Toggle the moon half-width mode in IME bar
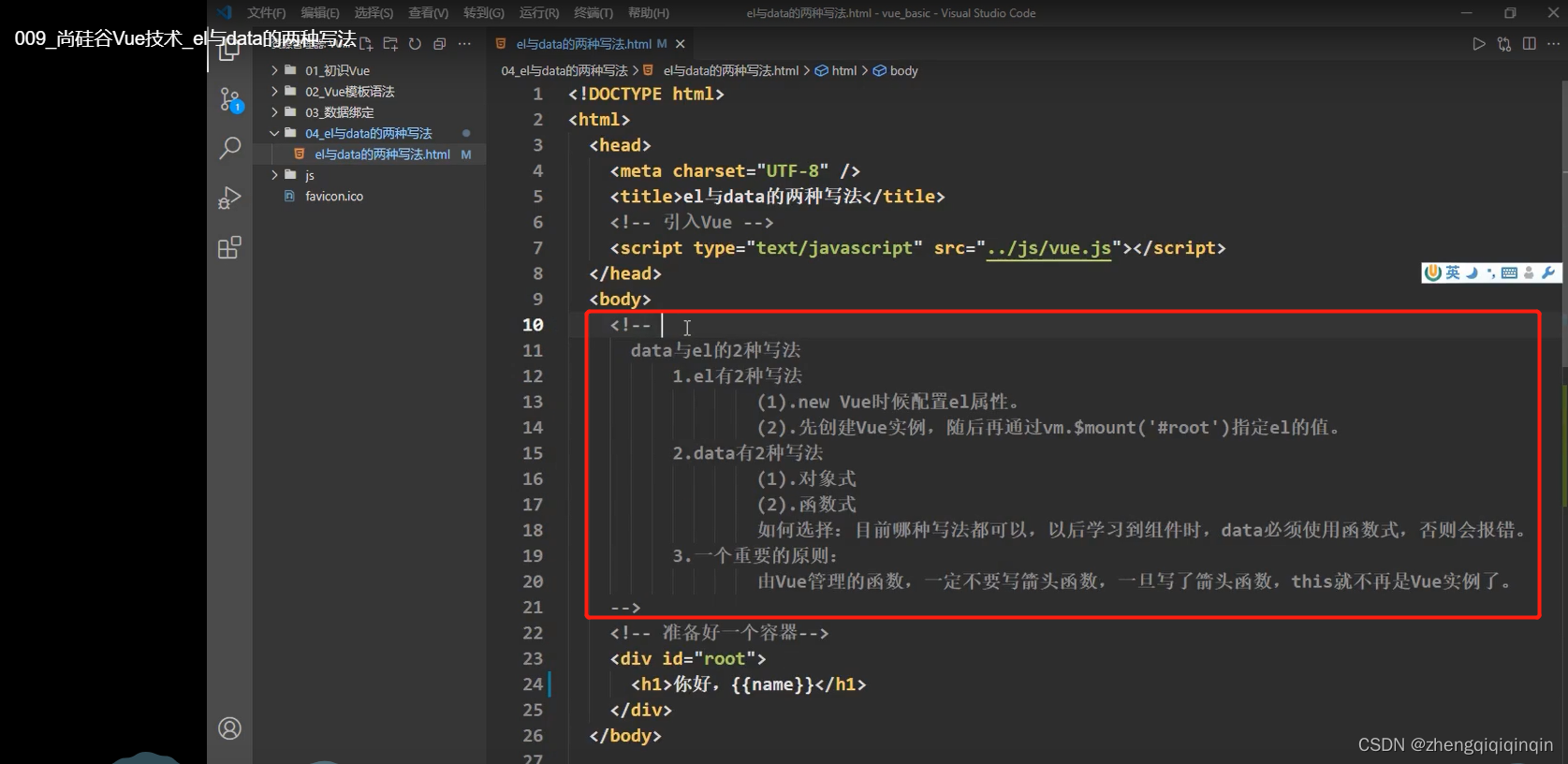Viewport: 1568px width, 764px height. point(1472,272)
